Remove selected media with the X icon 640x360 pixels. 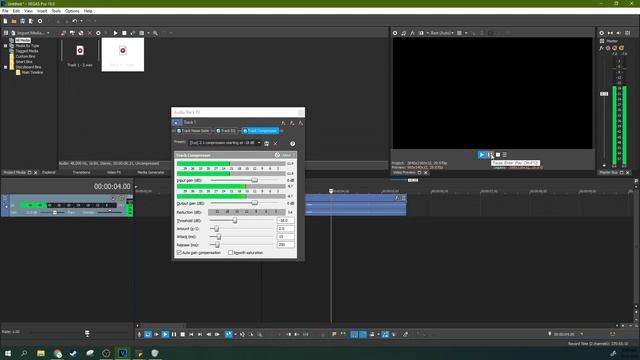(89, 33)
